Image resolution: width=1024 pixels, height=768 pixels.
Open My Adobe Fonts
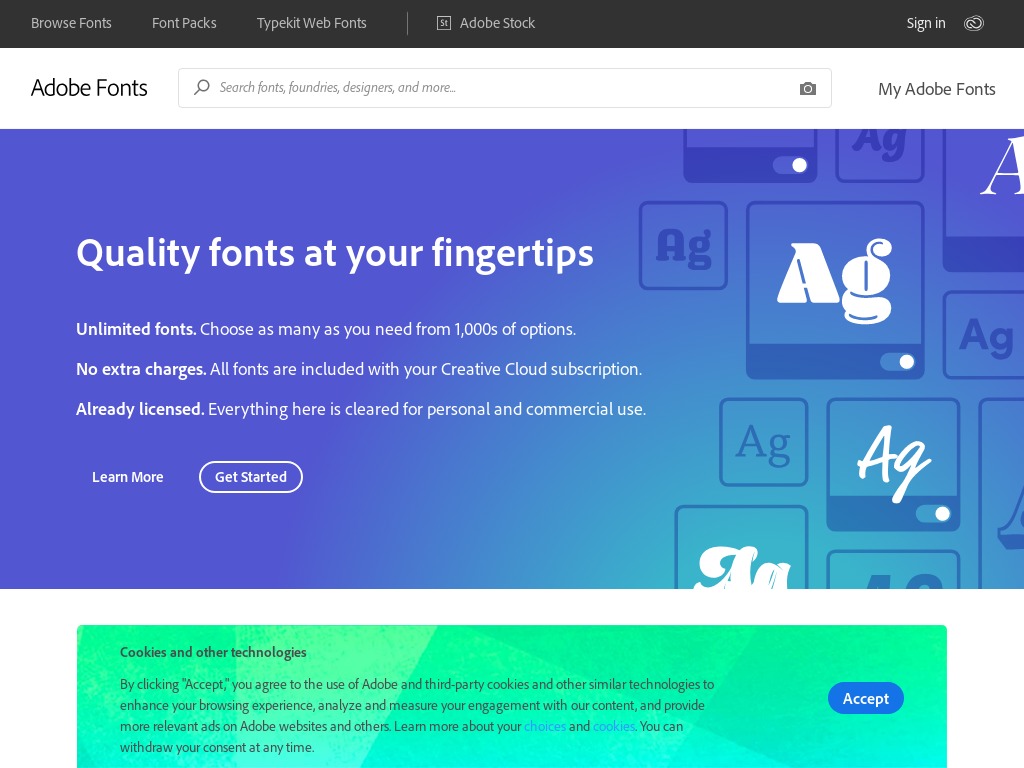coord(936,89)
